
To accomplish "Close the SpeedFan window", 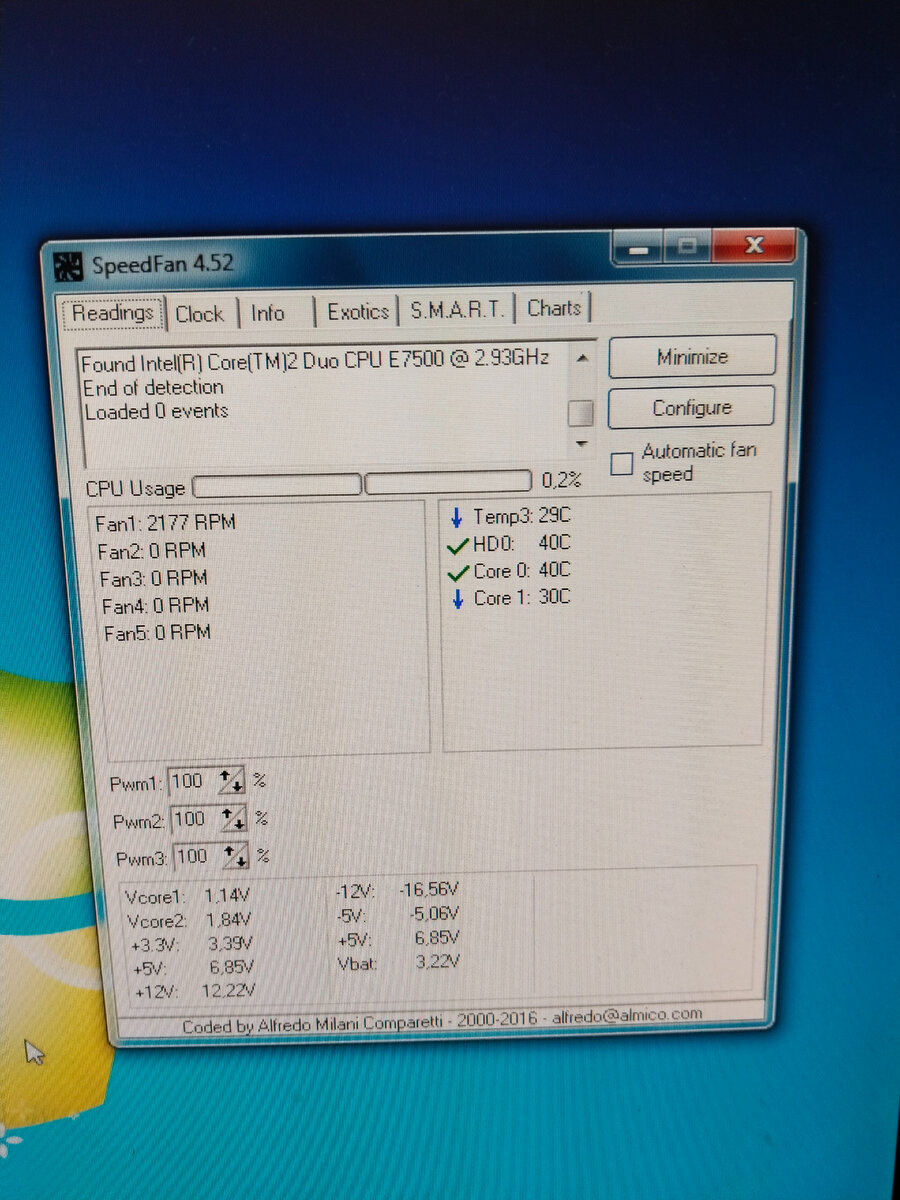I will pos(754,245).
